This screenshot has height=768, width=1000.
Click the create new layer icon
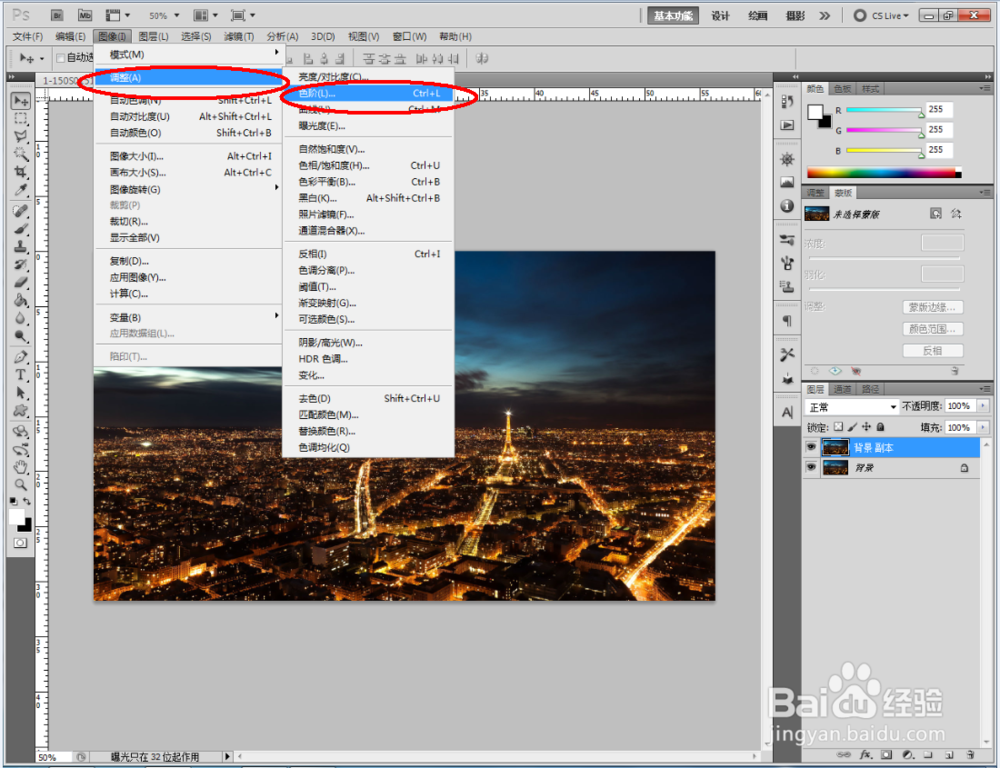click(x=949, y=755)
